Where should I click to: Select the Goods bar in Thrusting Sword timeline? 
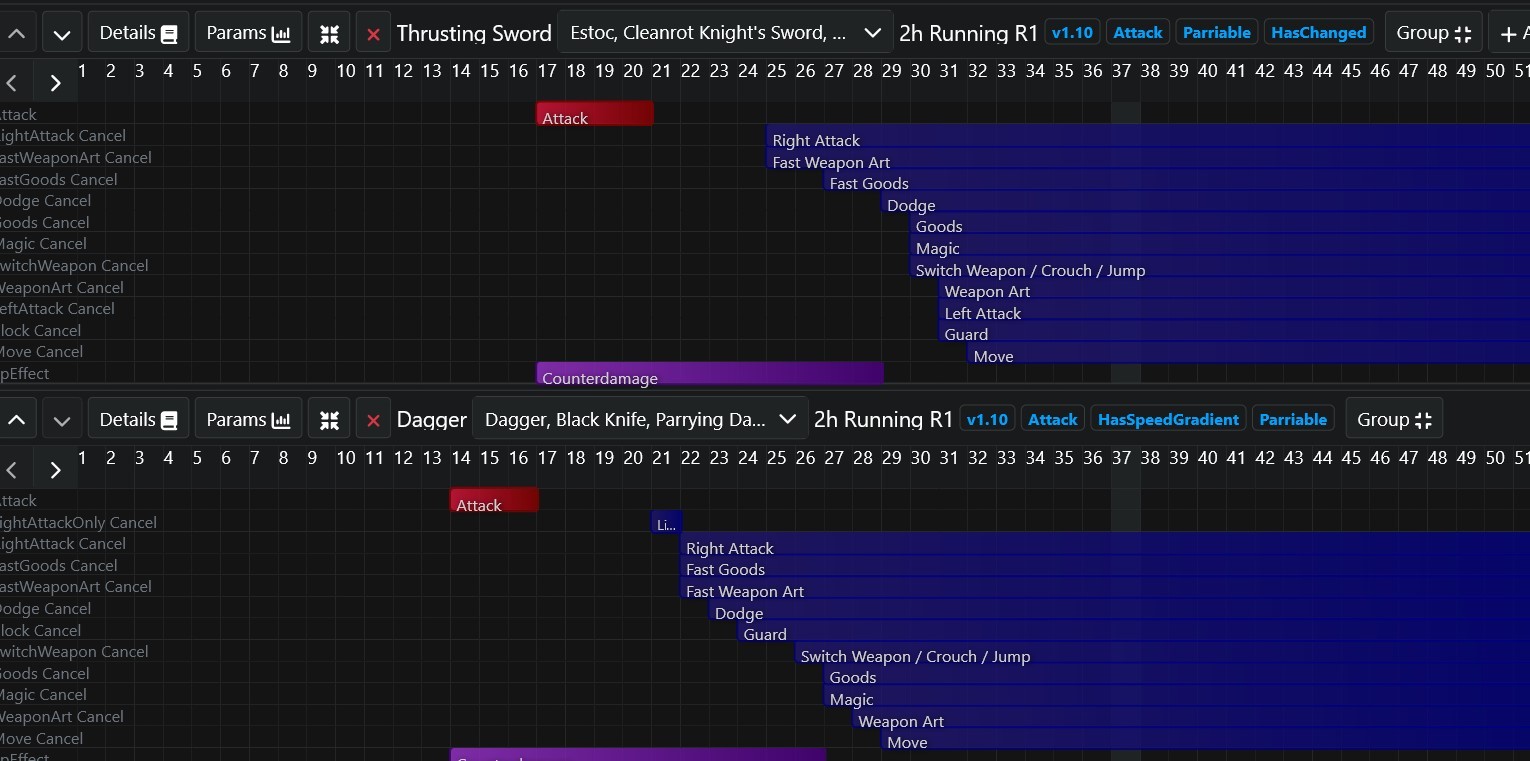click(x=1220, y=223)
